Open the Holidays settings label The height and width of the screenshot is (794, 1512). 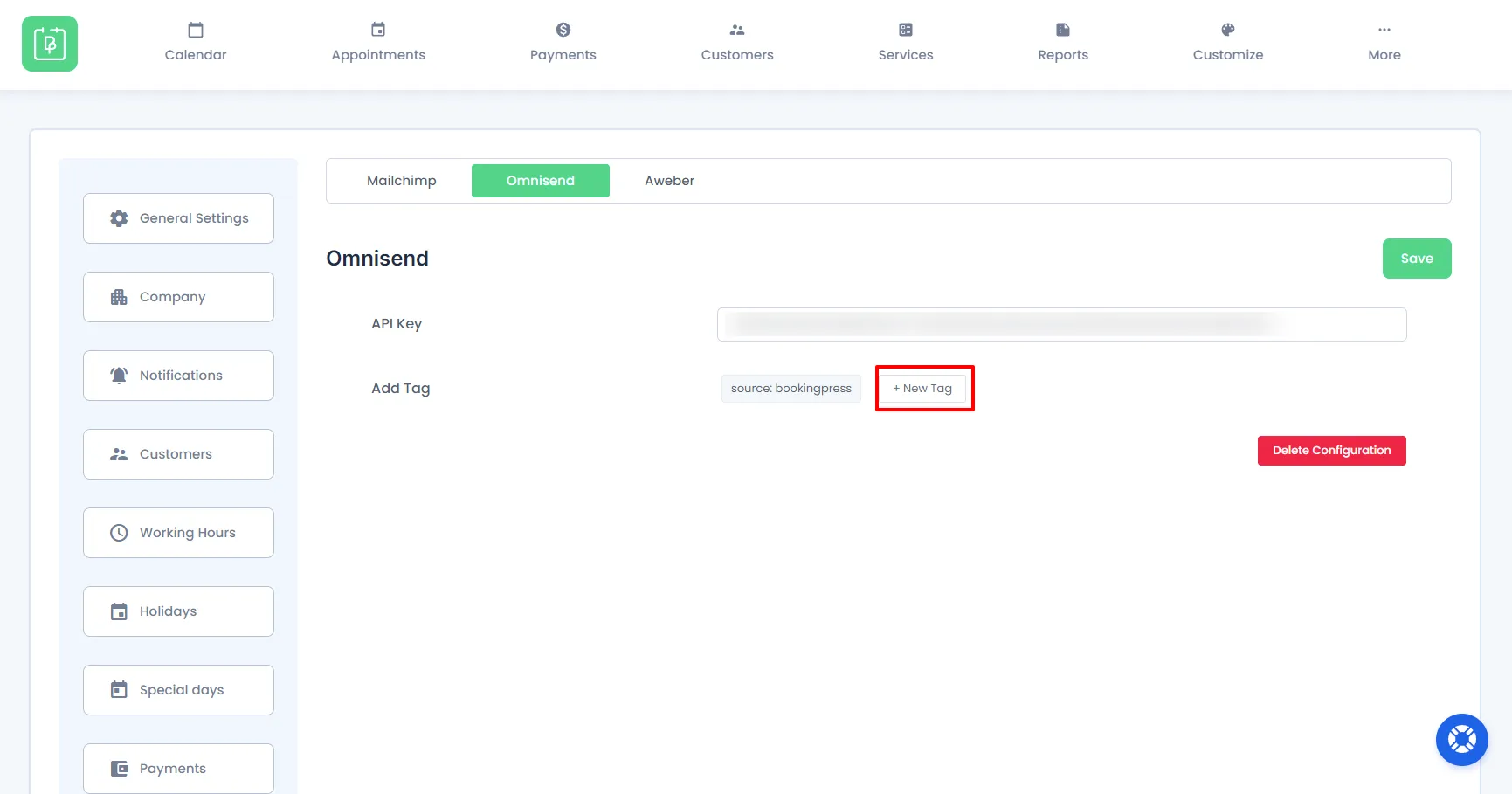169,611
